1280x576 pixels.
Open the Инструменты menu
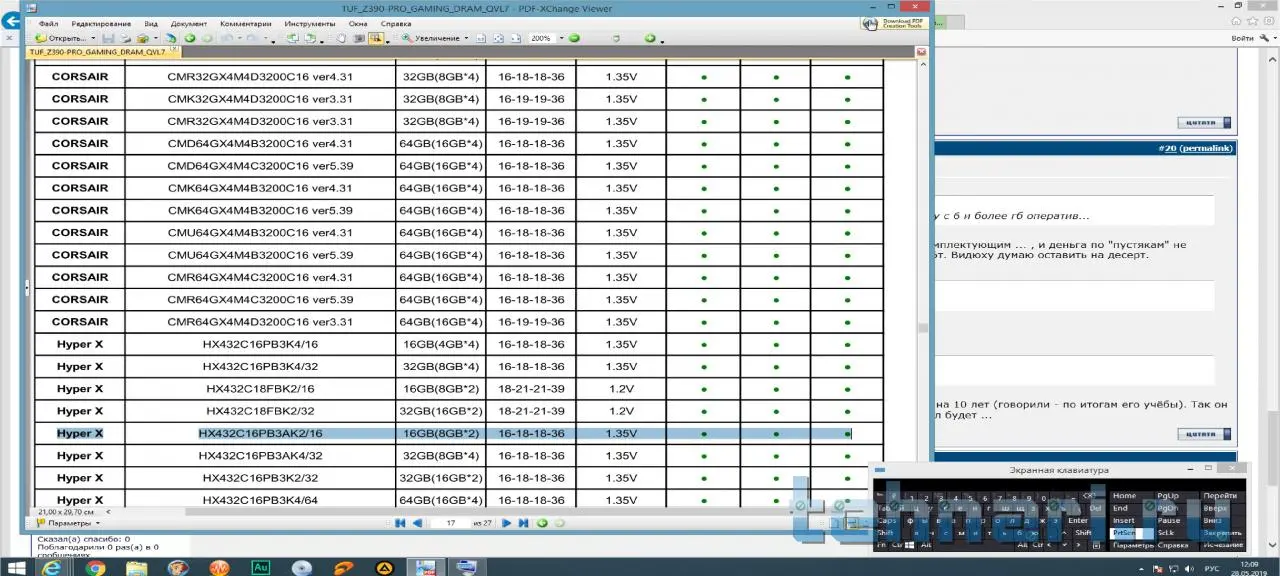(310, 23)
